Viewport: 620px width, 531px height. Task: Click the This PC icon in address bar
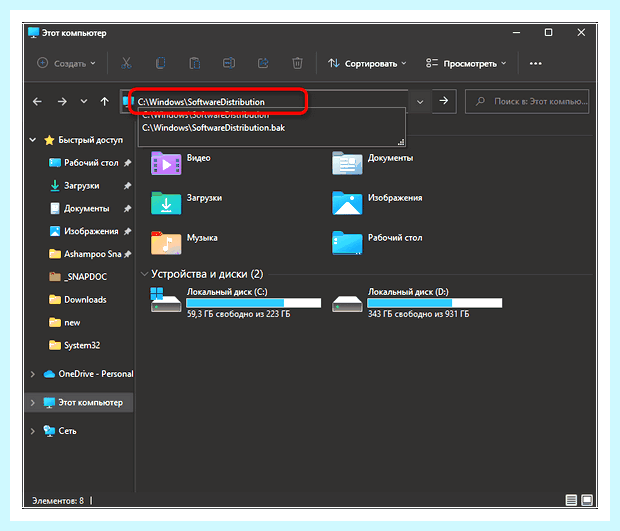coord(127,101)
